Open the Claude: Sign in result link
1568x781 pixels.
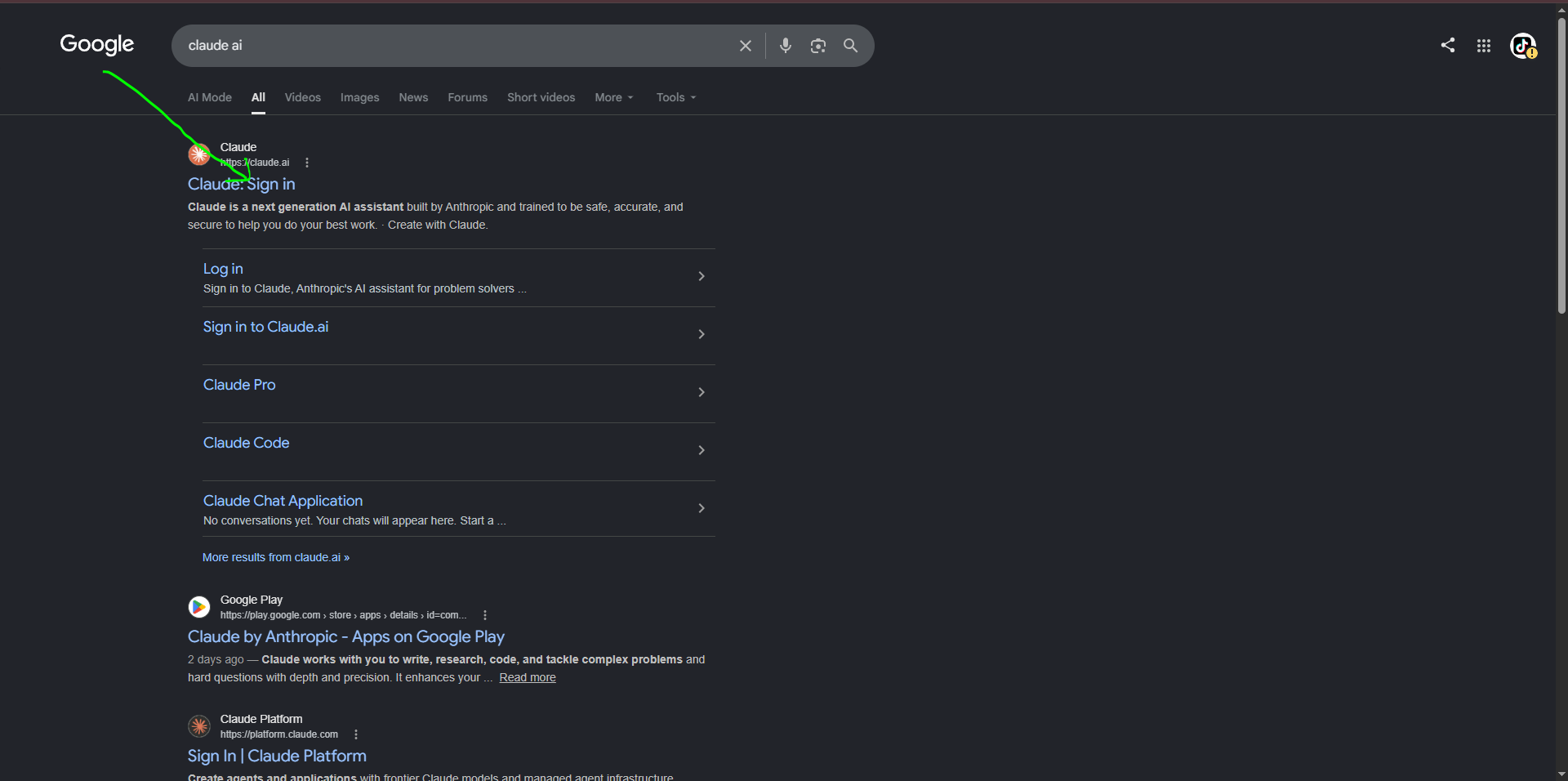tap(242, 184)
